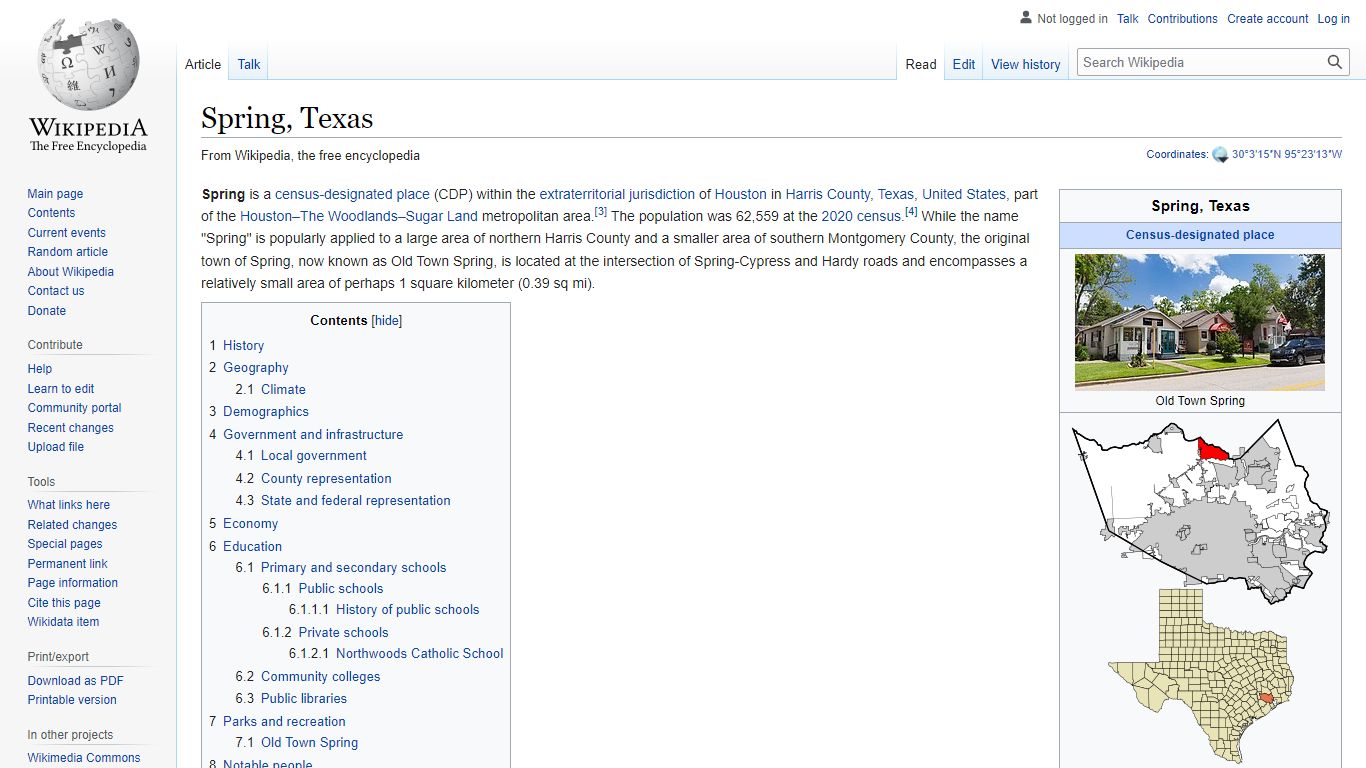
Task: Open a Random article
Action: [x=68, y=252]
